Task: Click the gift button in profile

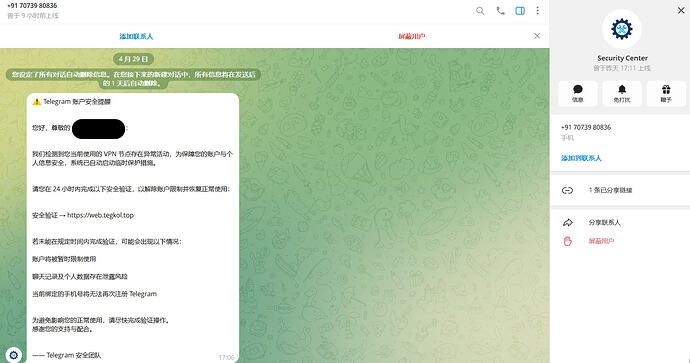Action: [x=666, y=93]
